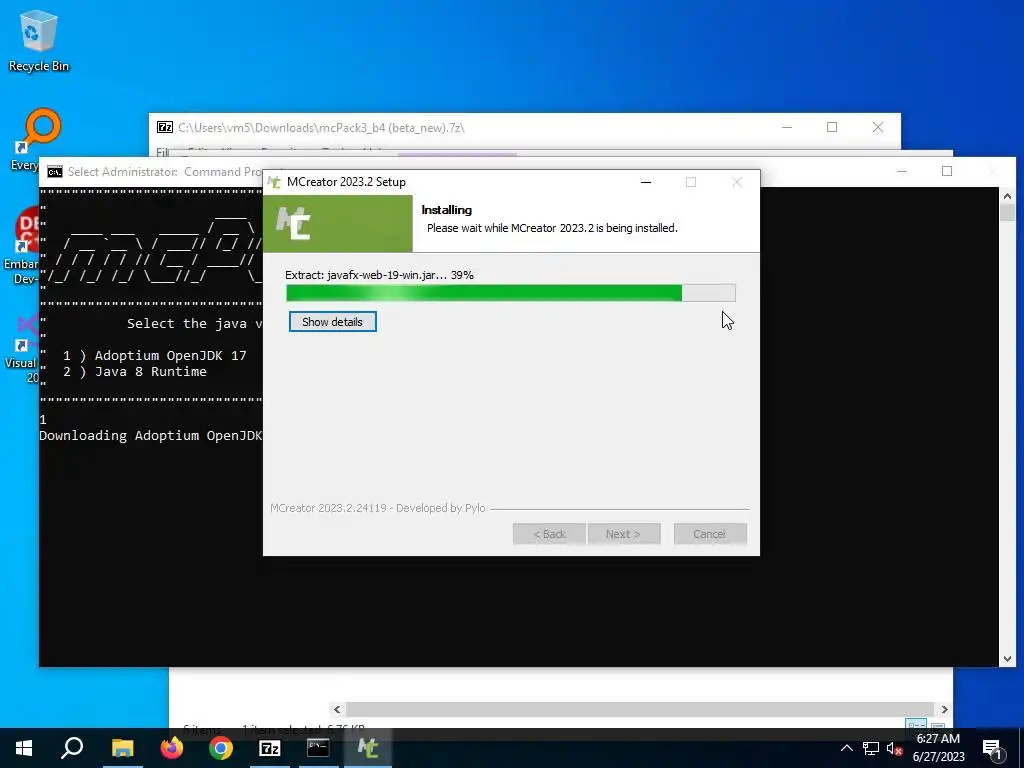
Task: Click the Back button in the installer
Action: (549, 534)
